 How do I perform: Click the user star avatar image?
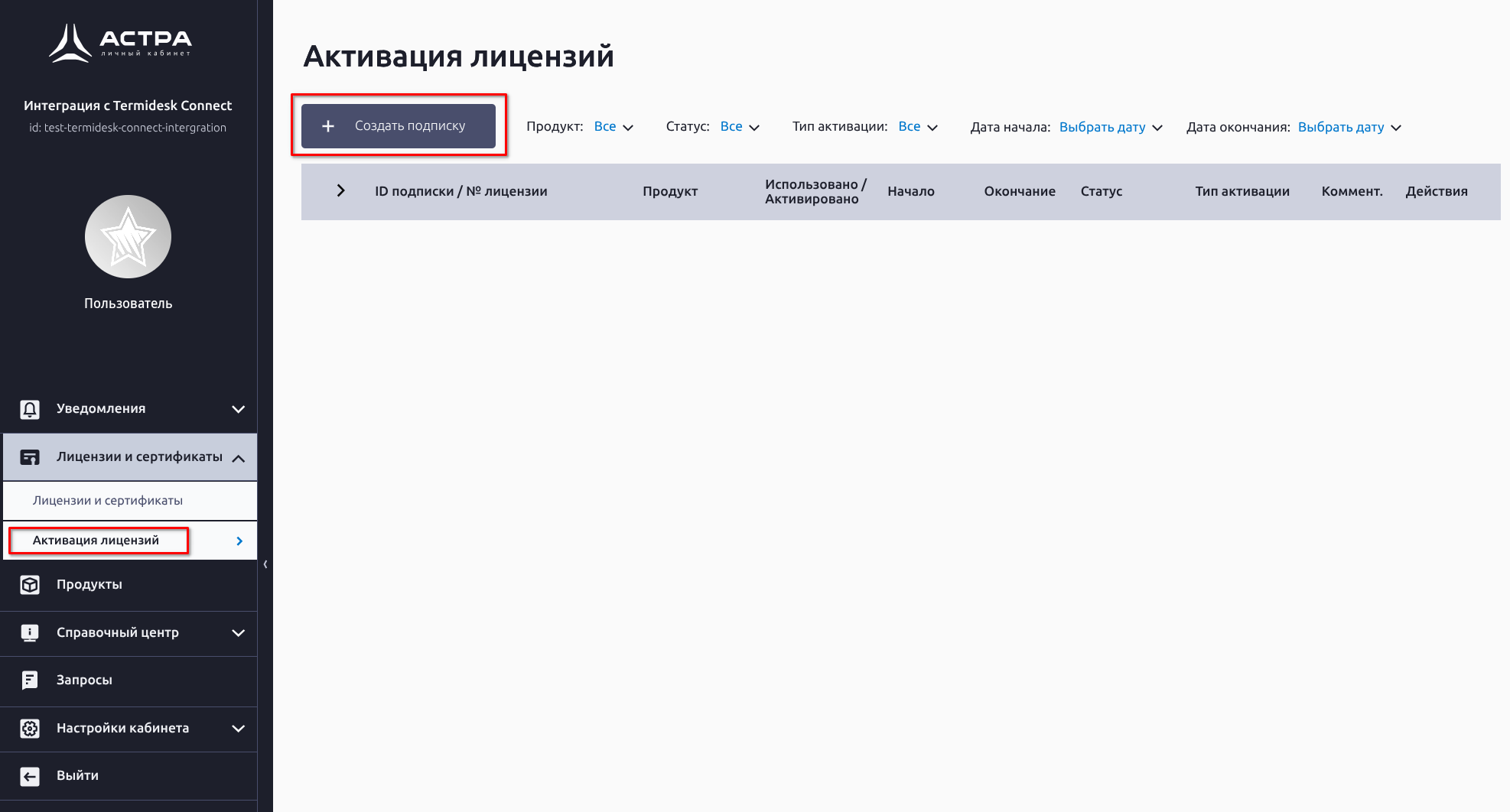[128, 237]
